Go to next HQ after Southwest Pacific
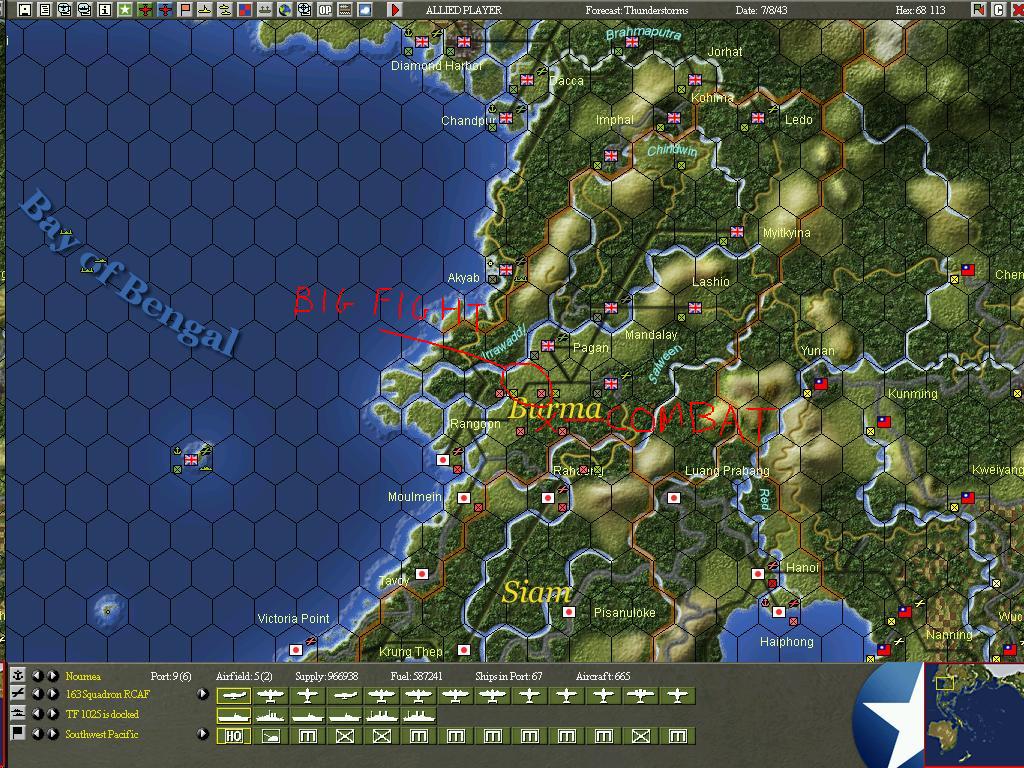 (53, 733)
